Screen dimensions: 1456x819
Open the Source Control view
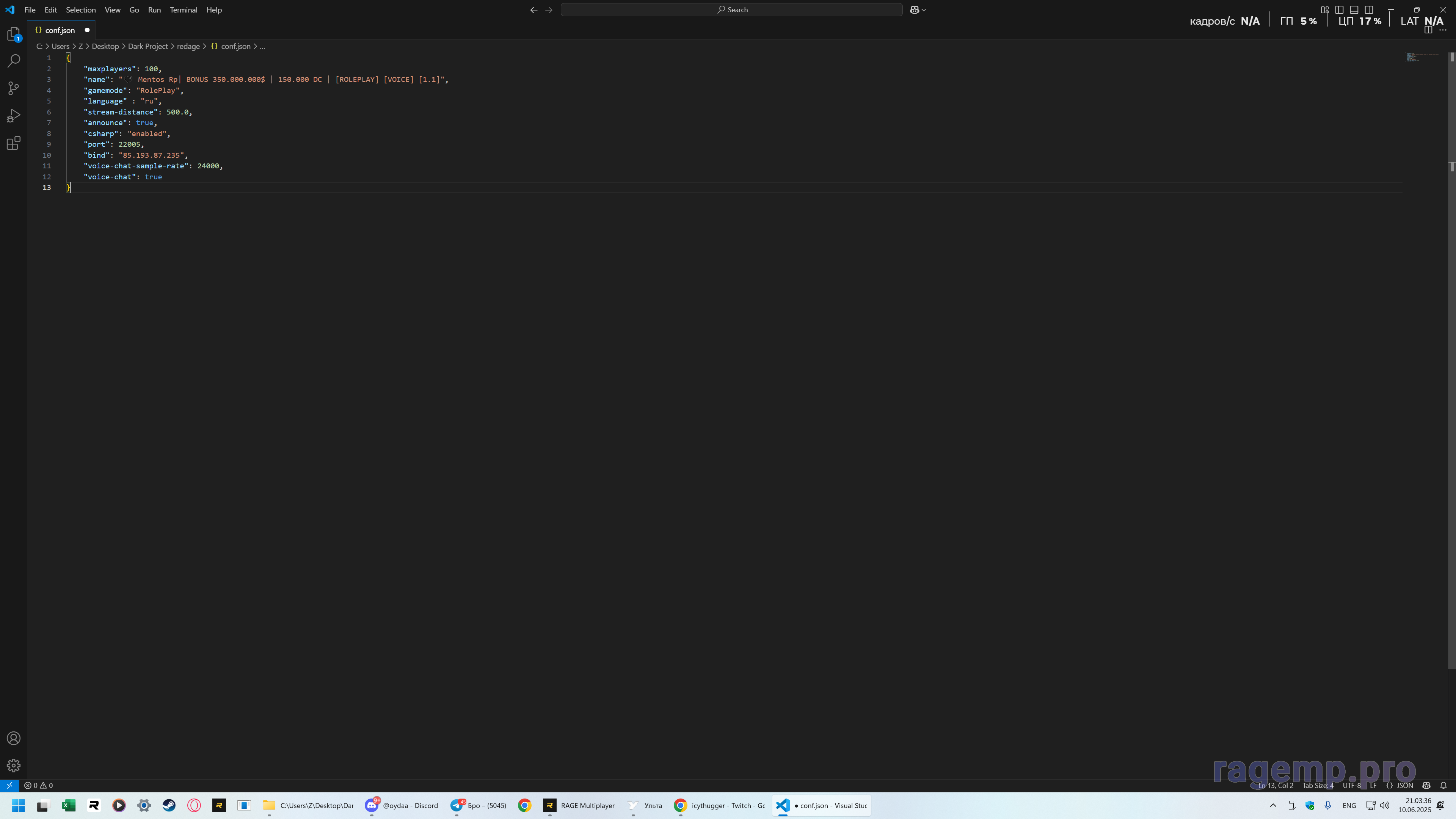[x=14, y=88]
